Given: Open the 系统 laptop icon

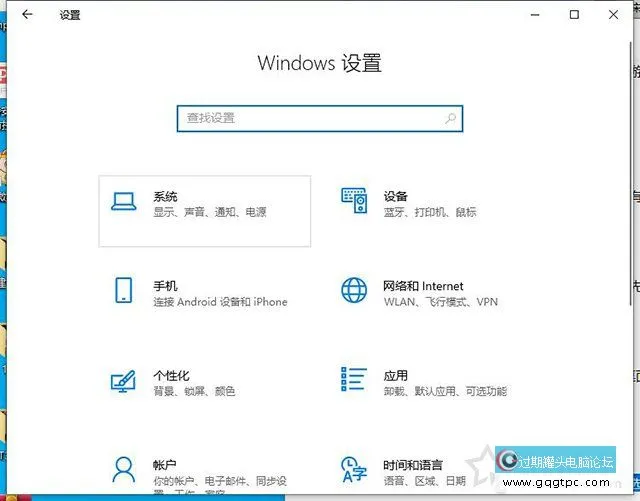Looking at the screenshot, I should tap(124, 201).
